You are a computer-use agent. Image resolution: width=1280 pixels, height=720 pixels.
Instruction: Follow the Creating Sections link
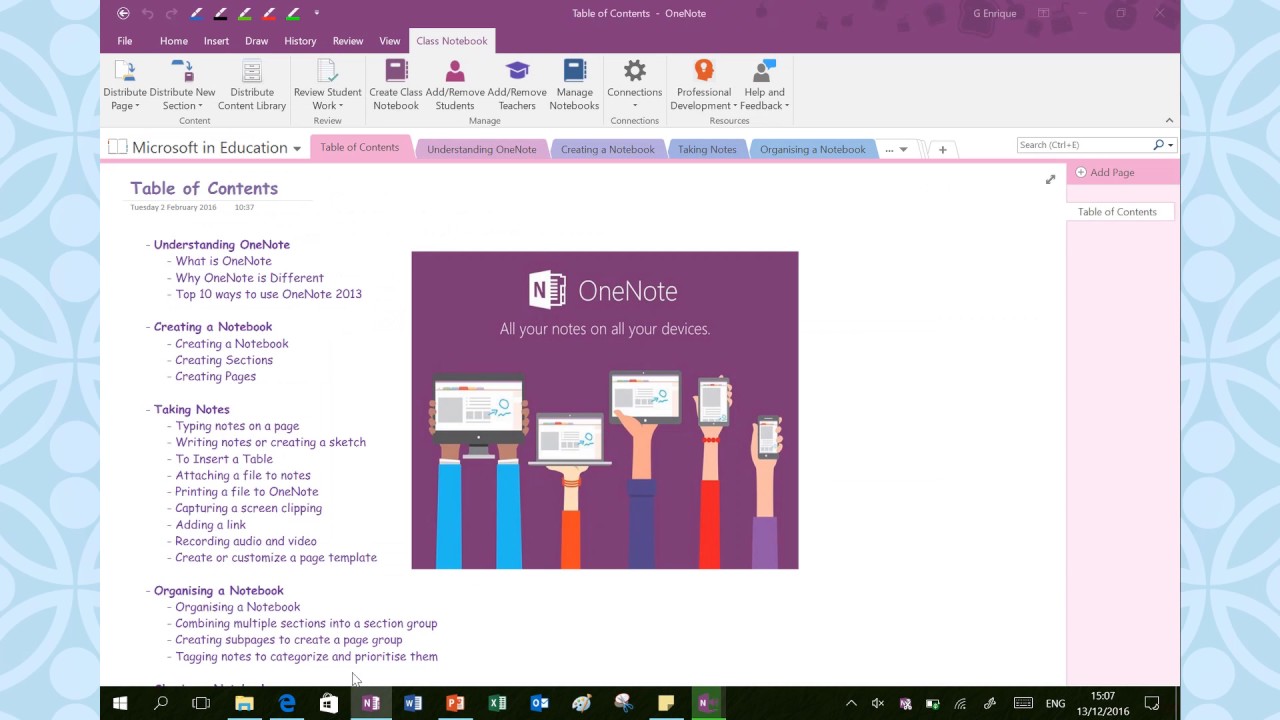[x=224, y=360]
